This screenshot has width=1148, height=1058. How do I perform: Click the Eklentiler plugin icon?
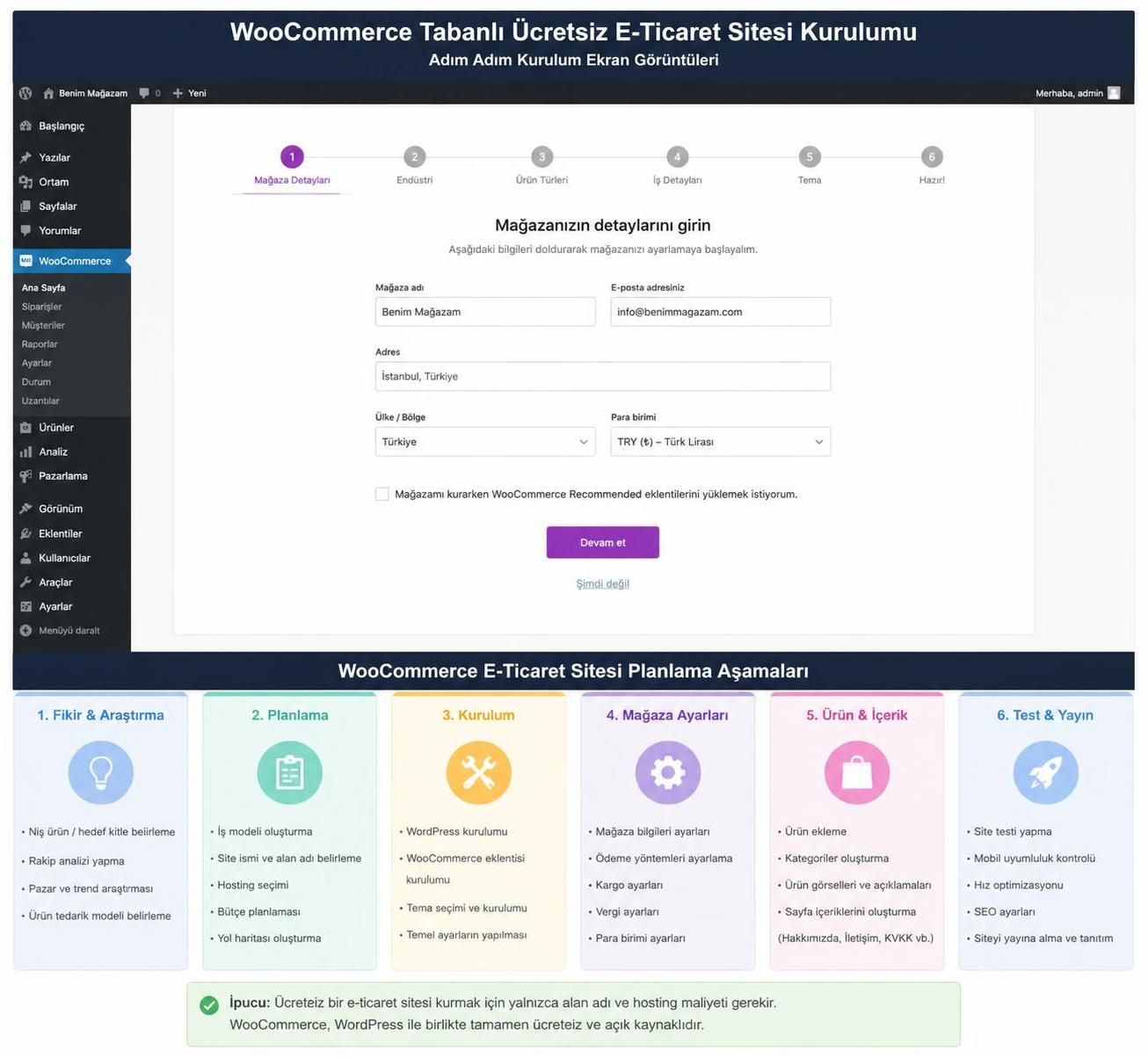(x=25, y=533)
